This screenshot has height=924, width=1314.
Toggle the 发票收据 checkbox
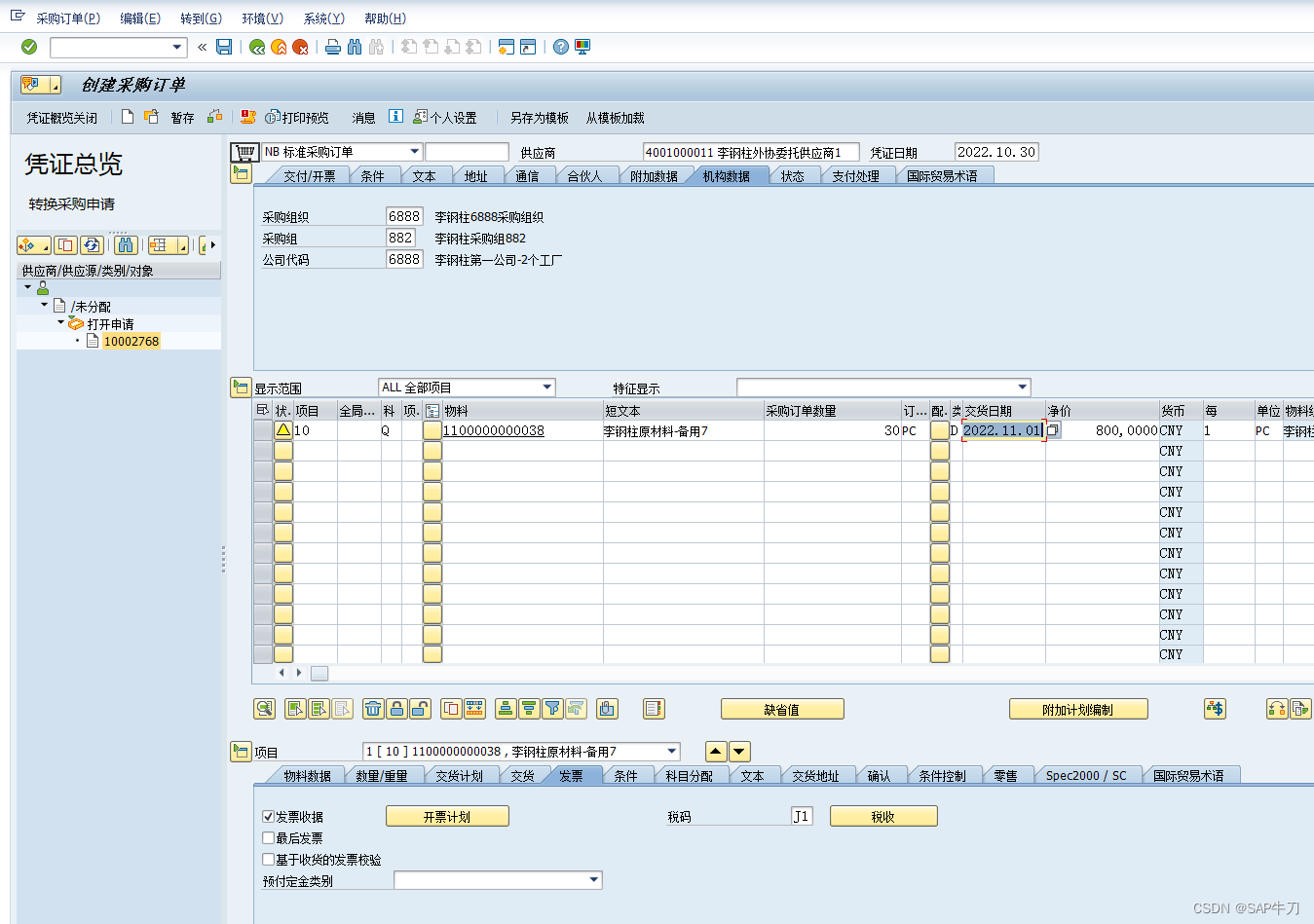point(268,817)
